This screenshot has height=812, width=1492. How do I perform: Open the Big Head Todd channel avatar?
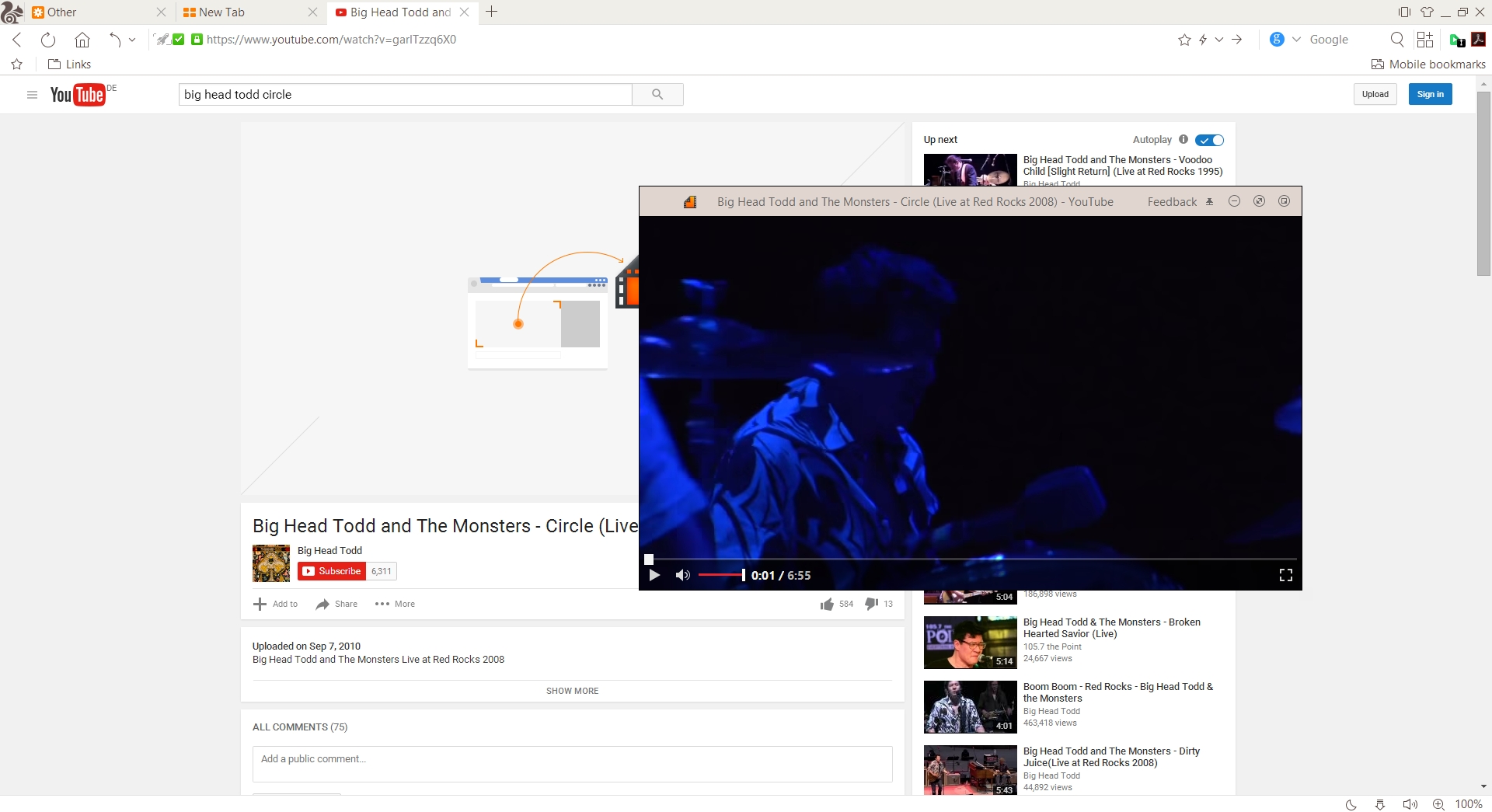(x=271, y=563)
